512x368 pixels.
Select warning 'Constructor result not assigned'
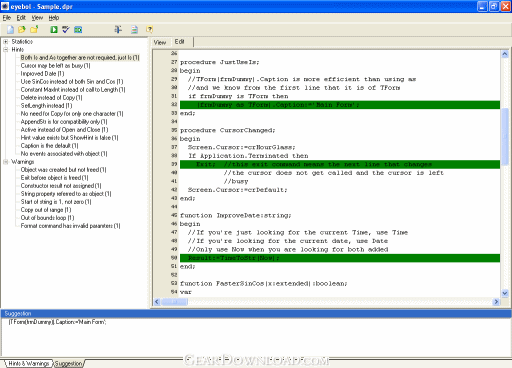click(61, 186)
